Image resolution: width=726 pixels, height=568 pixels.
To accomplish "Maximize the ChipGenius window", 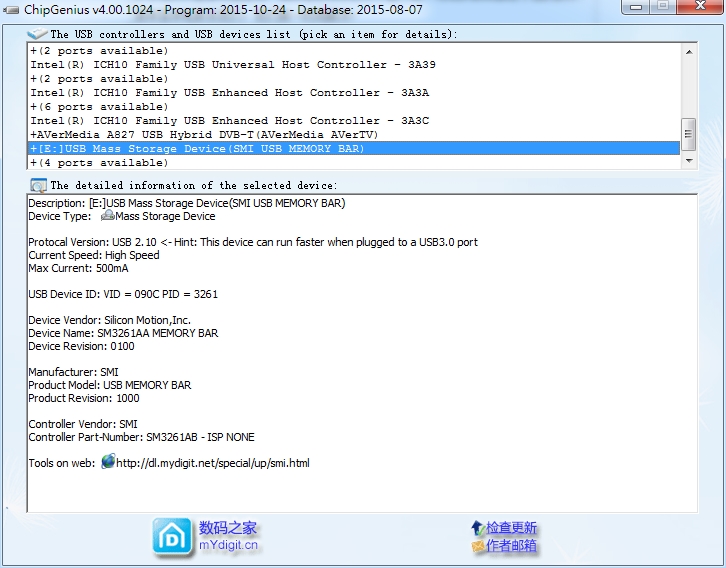I will 663,6.
